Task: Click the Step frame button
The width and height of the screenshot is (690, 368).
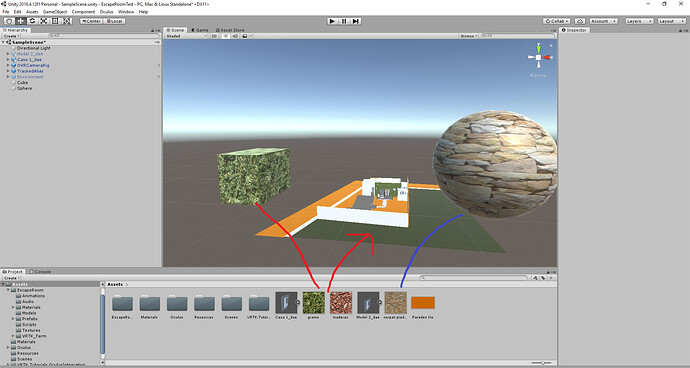Action: (356, 21)
